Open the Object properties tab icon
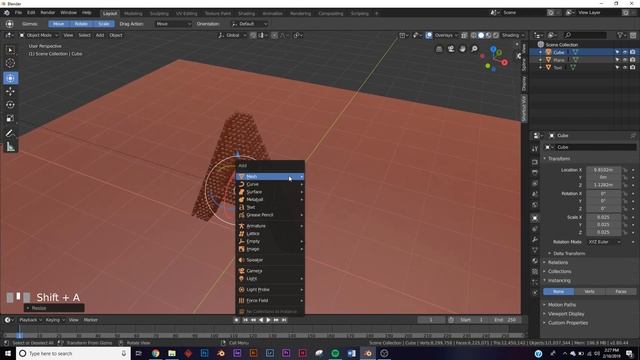This screenshot has width=640, height=360. 535,218
